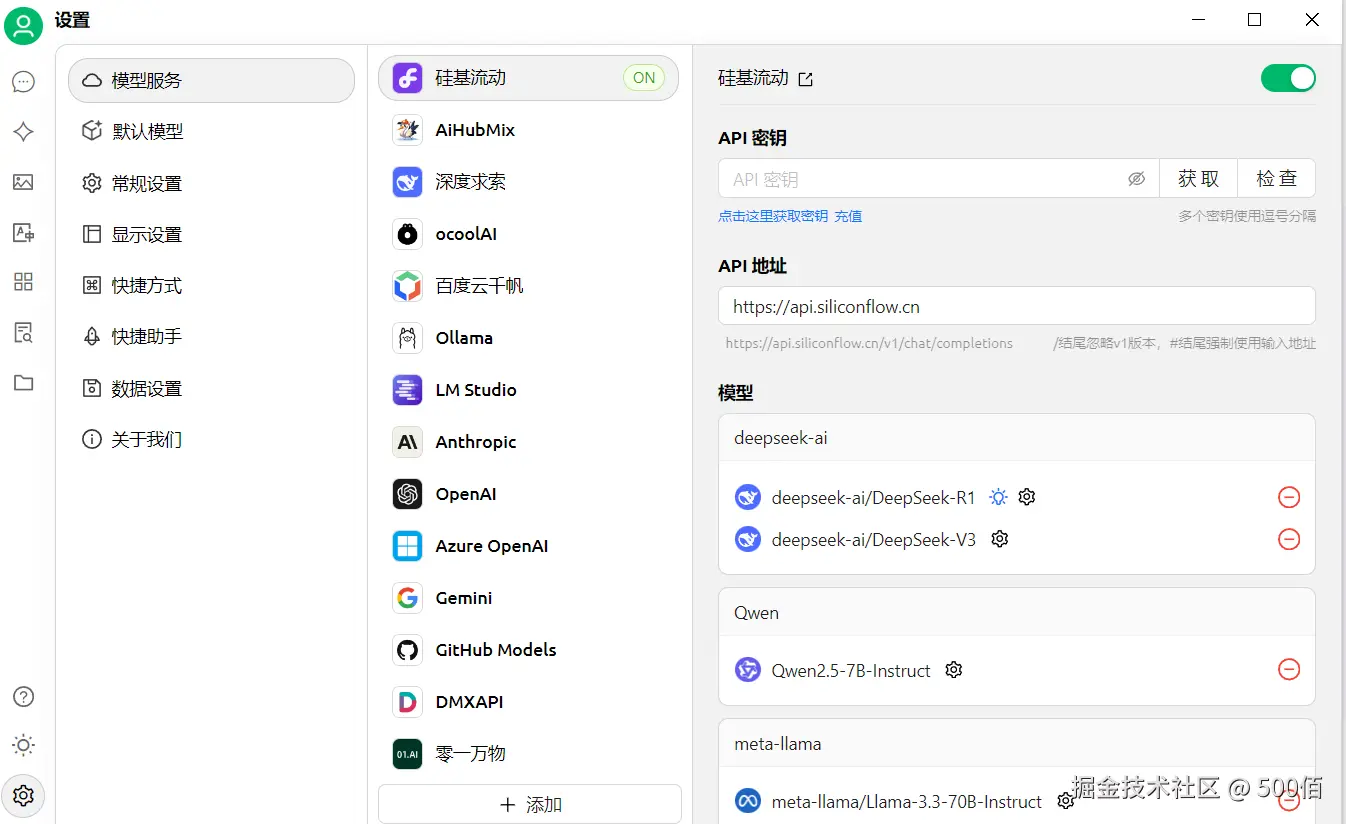Viewport: 1346px width, 824px height.
Task: Toggle theme with the sun icon at bottom
Action: point(23,744)
